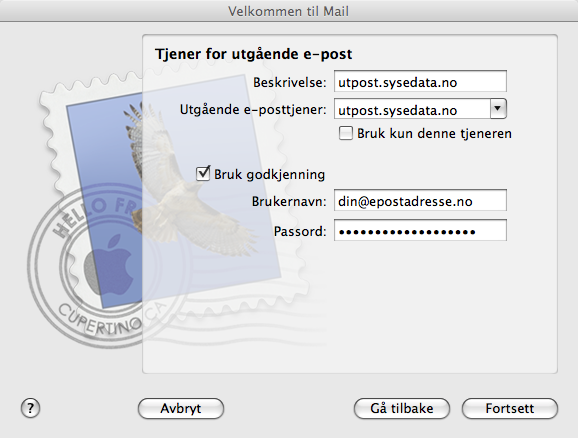578x438 pixels.
Task: Expand the Utgående e-posttjener dropdown arrow
Action: (498, 109)
